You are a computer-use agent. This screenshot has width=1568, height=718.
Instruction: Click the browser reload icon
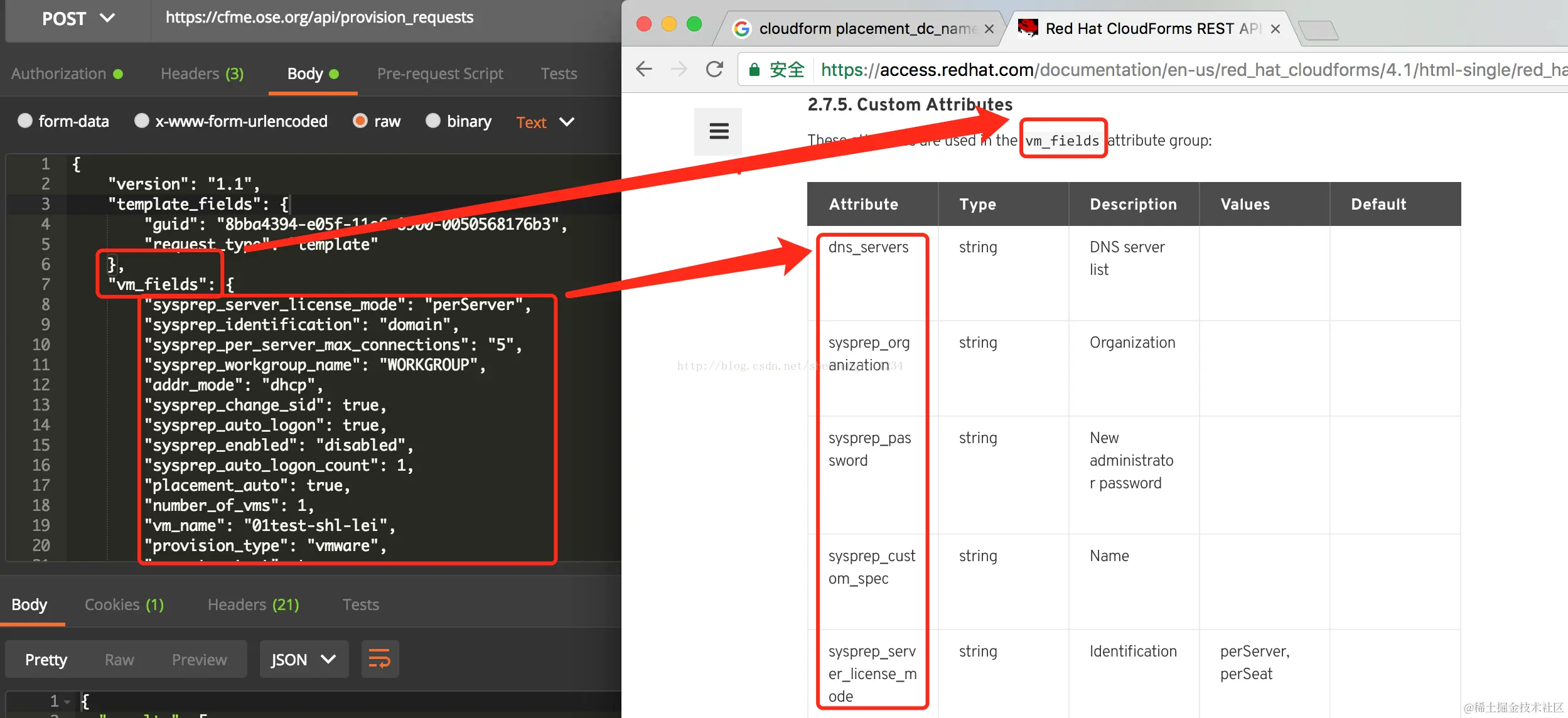point(714,69)
